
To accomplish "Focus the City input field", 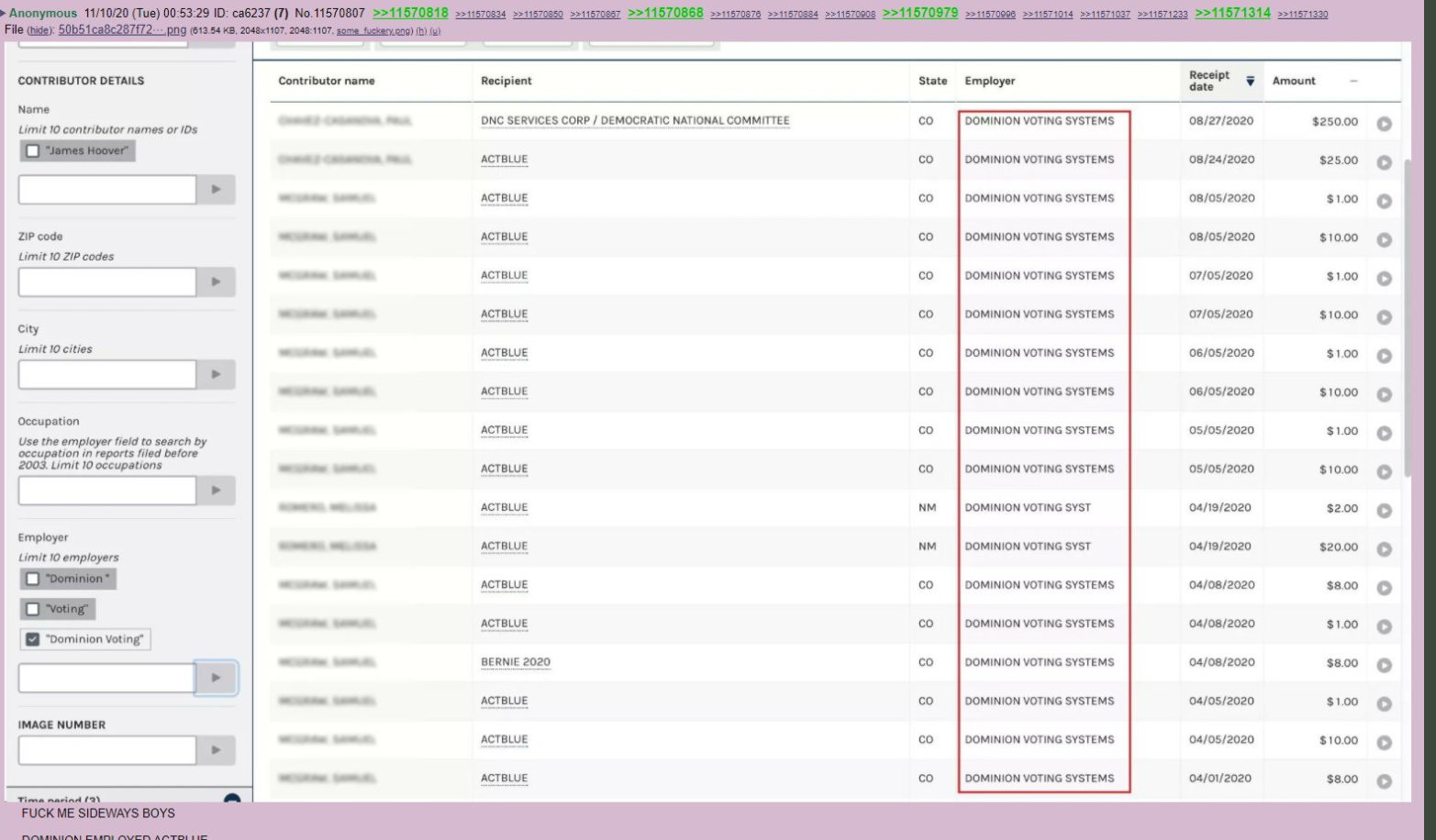I will point(107,374).
